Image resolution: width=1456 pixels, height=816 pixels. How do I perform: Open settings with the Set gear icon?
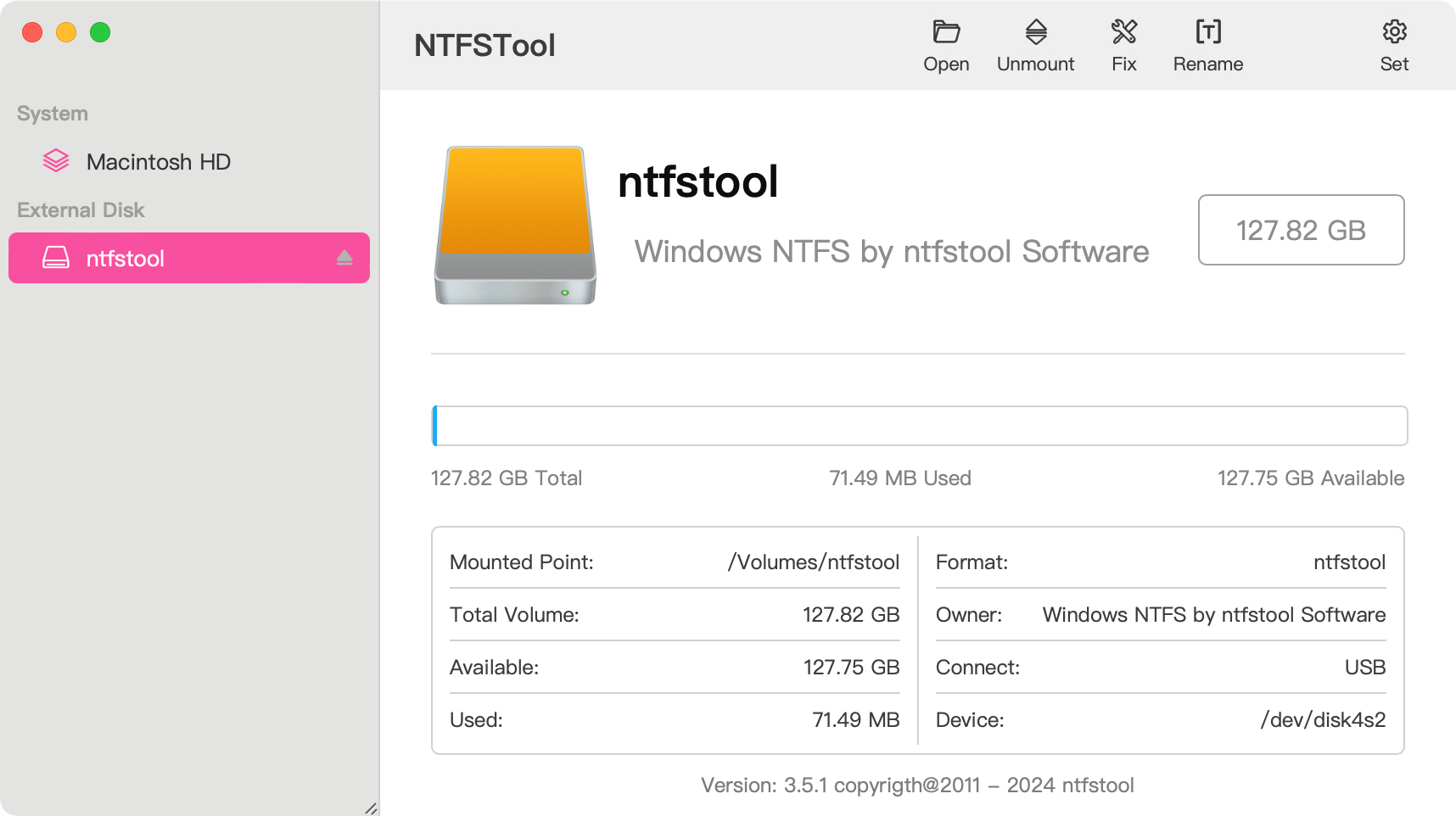1394,32
